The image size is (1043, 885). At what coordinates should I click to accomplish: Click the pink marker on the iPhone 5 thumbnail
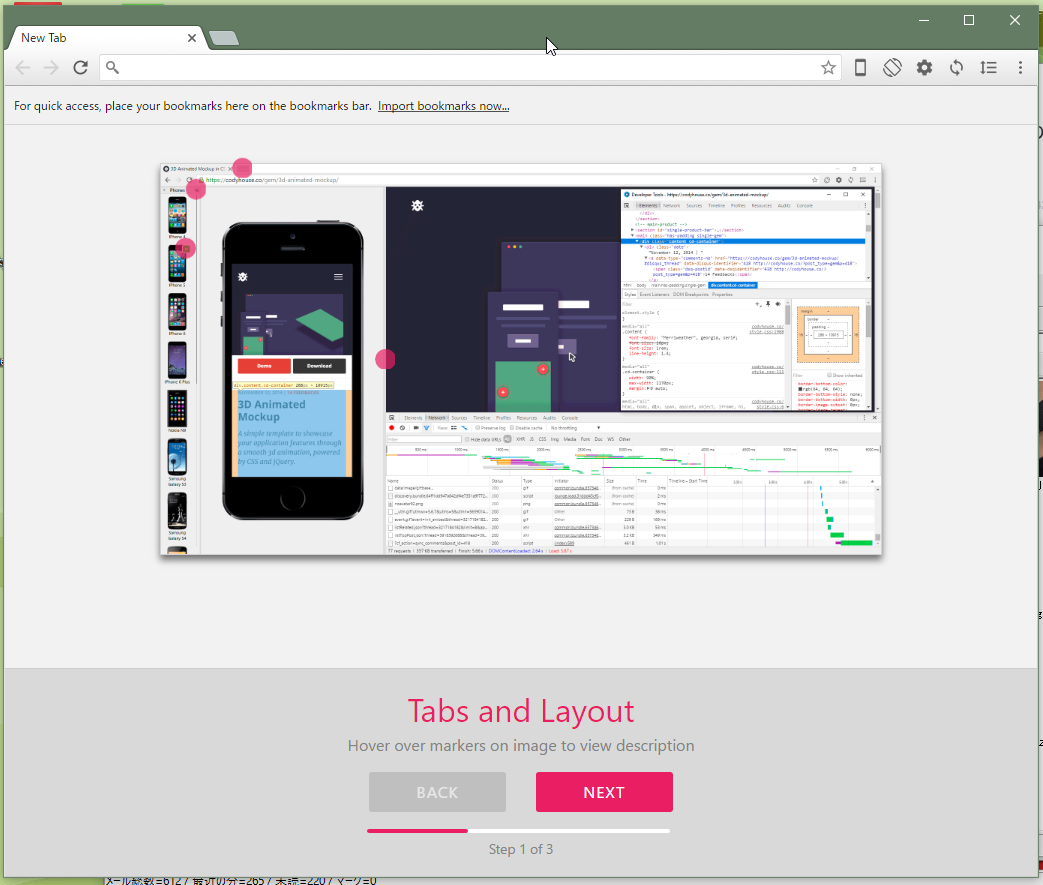click(x=186, y=248)
